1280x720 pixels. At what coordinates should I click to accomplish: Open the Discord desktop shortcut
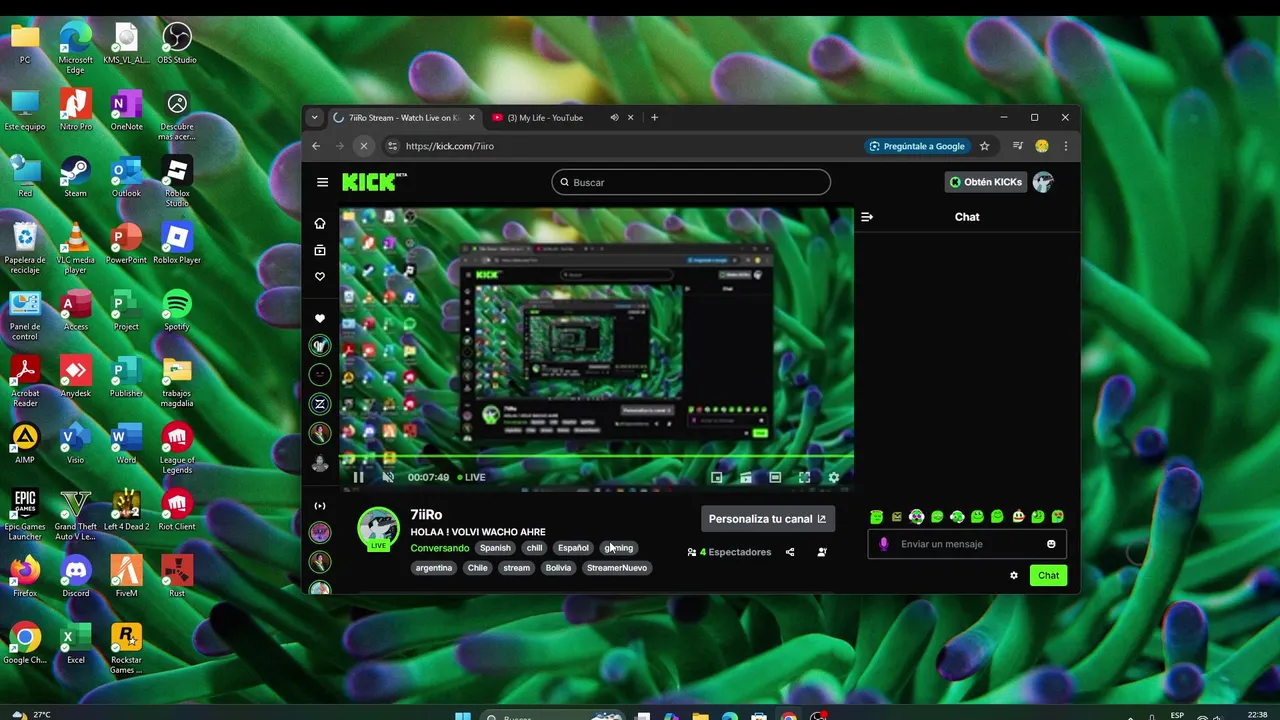75,576
